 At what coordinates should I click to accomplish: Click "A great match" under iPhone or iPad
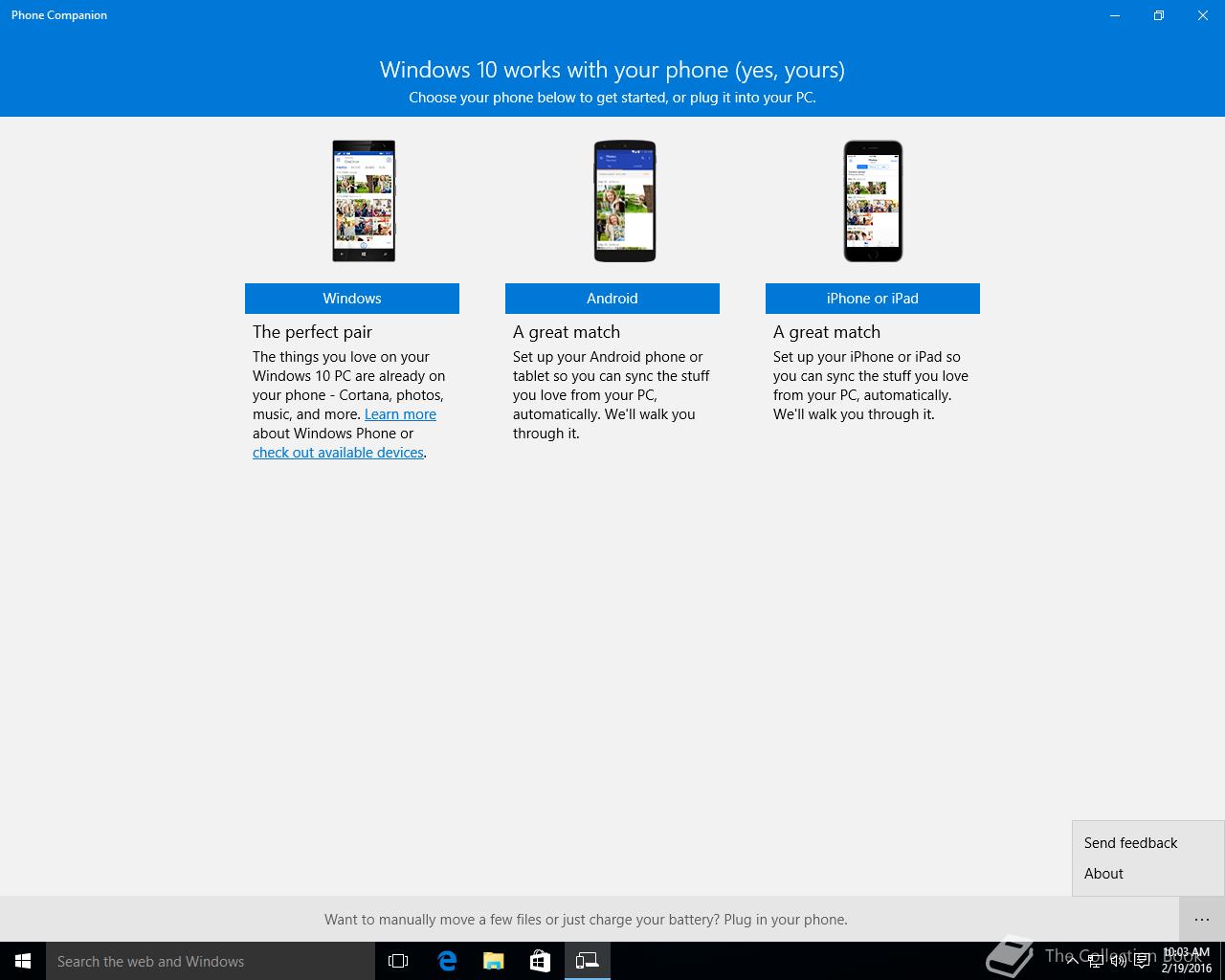827,332
